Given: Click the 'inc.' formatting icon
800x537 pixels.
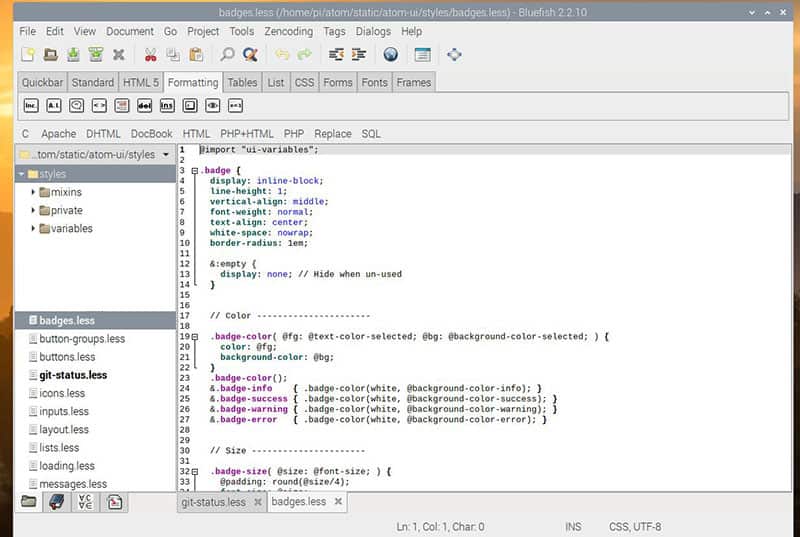Looking at the screenshot, I should click(31, 106).
